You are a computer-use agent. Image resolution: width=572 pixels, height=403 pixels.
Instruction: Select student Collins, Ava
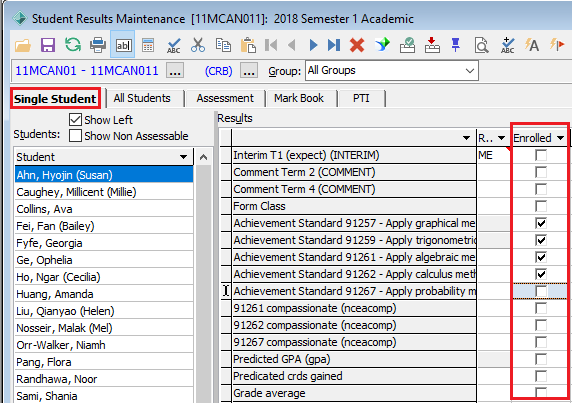104,209
